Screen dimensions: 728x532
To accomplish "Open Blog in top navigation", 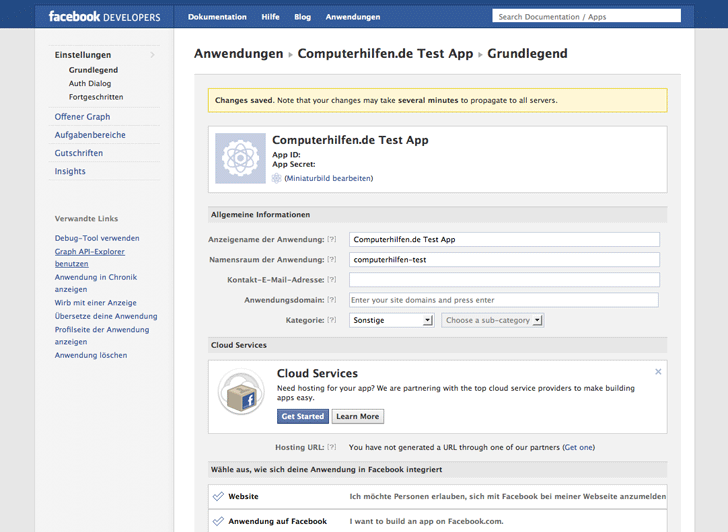I will 302,17.
